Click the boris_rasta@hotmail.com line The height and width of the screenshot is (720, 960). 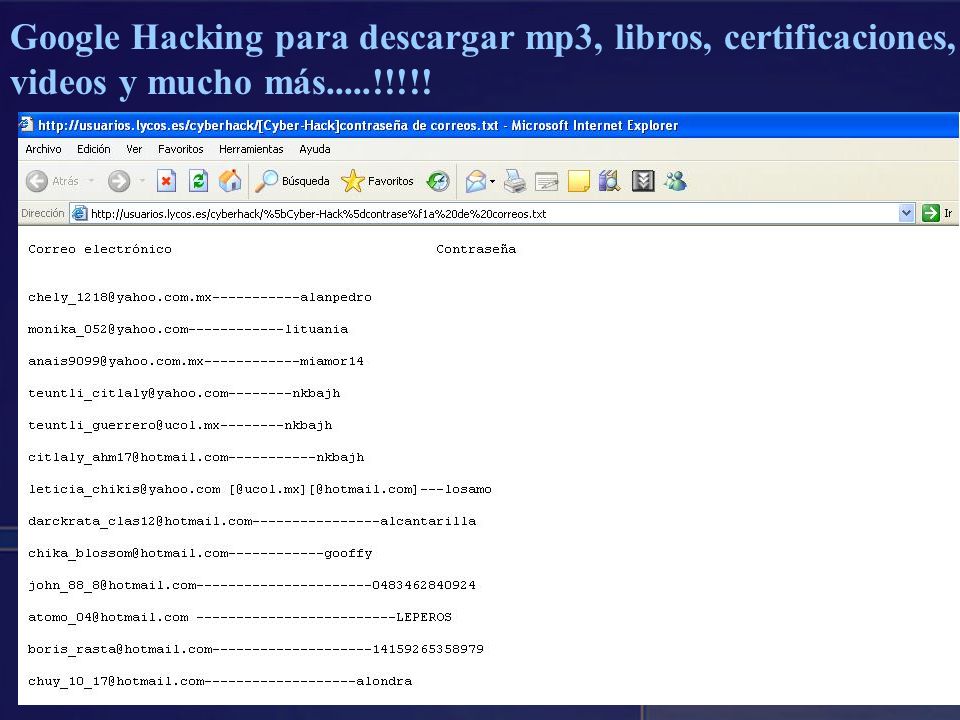point(256,649)
